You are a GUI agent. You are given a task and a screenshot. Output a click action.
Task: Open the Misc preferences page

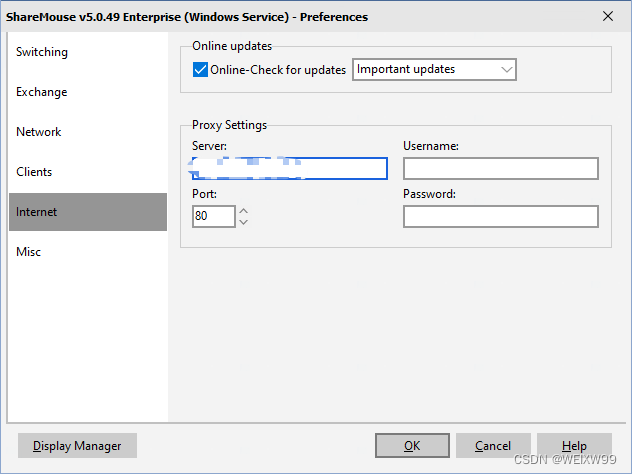88,252
